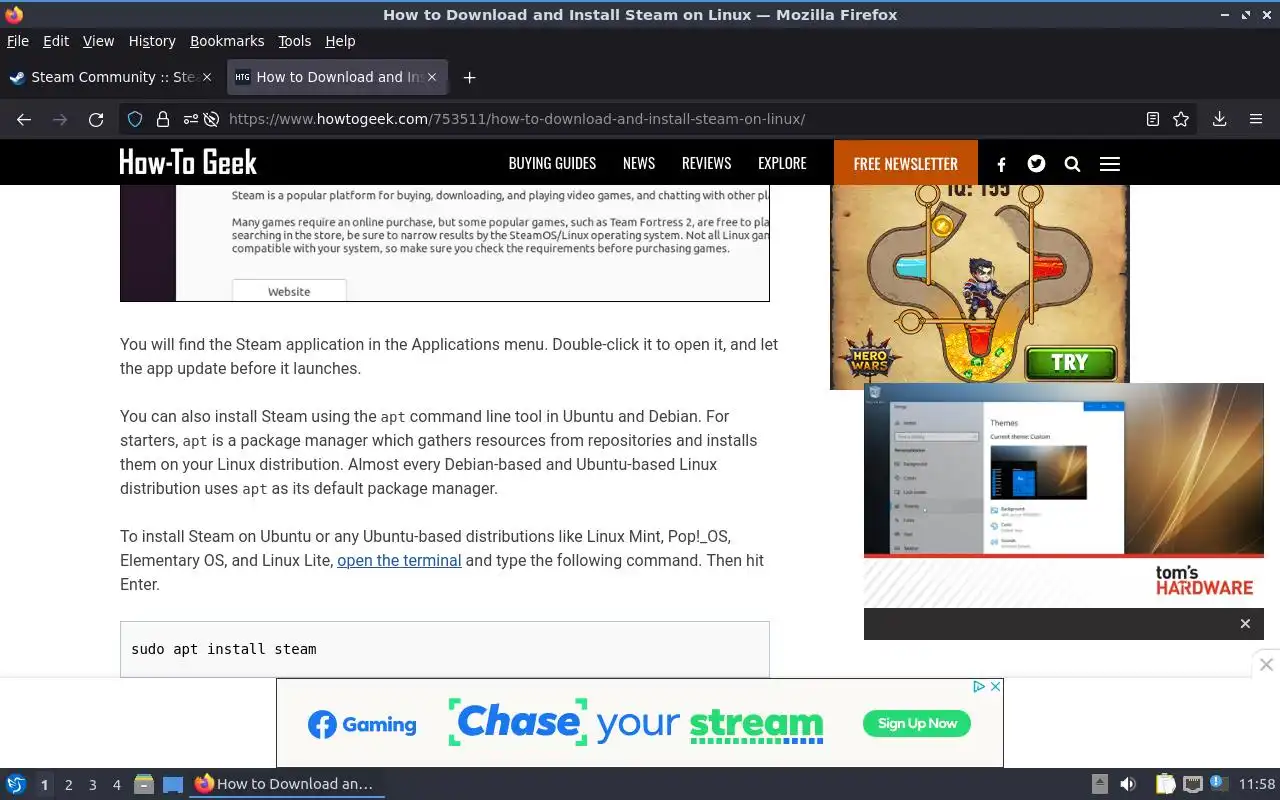Go back to the previous page
Screen dimensions: 1280x800
24,119
